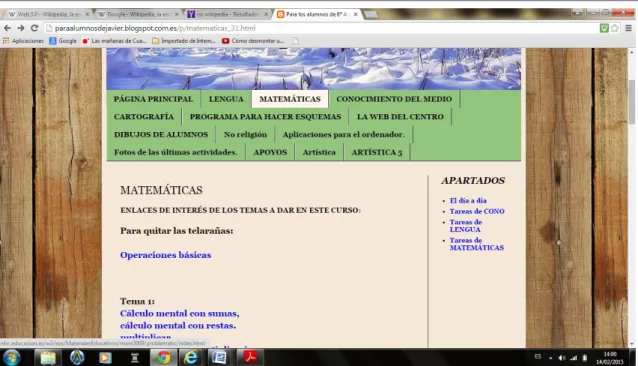Image resolution: width=638 pixels, height=366 pixels.
Task: Open the LENGUA page
Action: click(226, 99)
